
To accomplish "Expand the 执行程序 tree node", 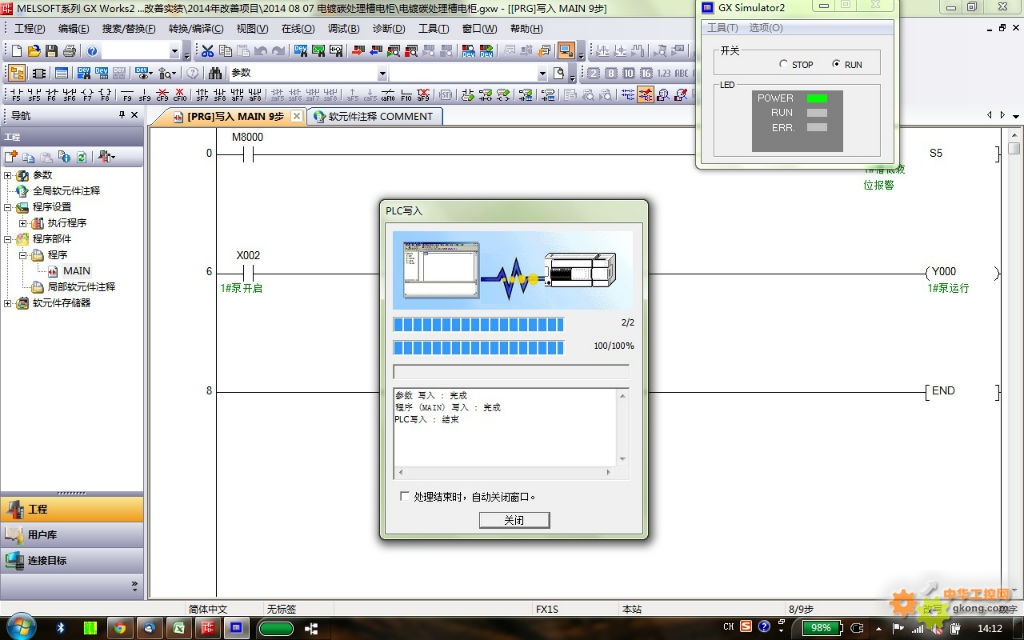I will click(x=23, y=223).
